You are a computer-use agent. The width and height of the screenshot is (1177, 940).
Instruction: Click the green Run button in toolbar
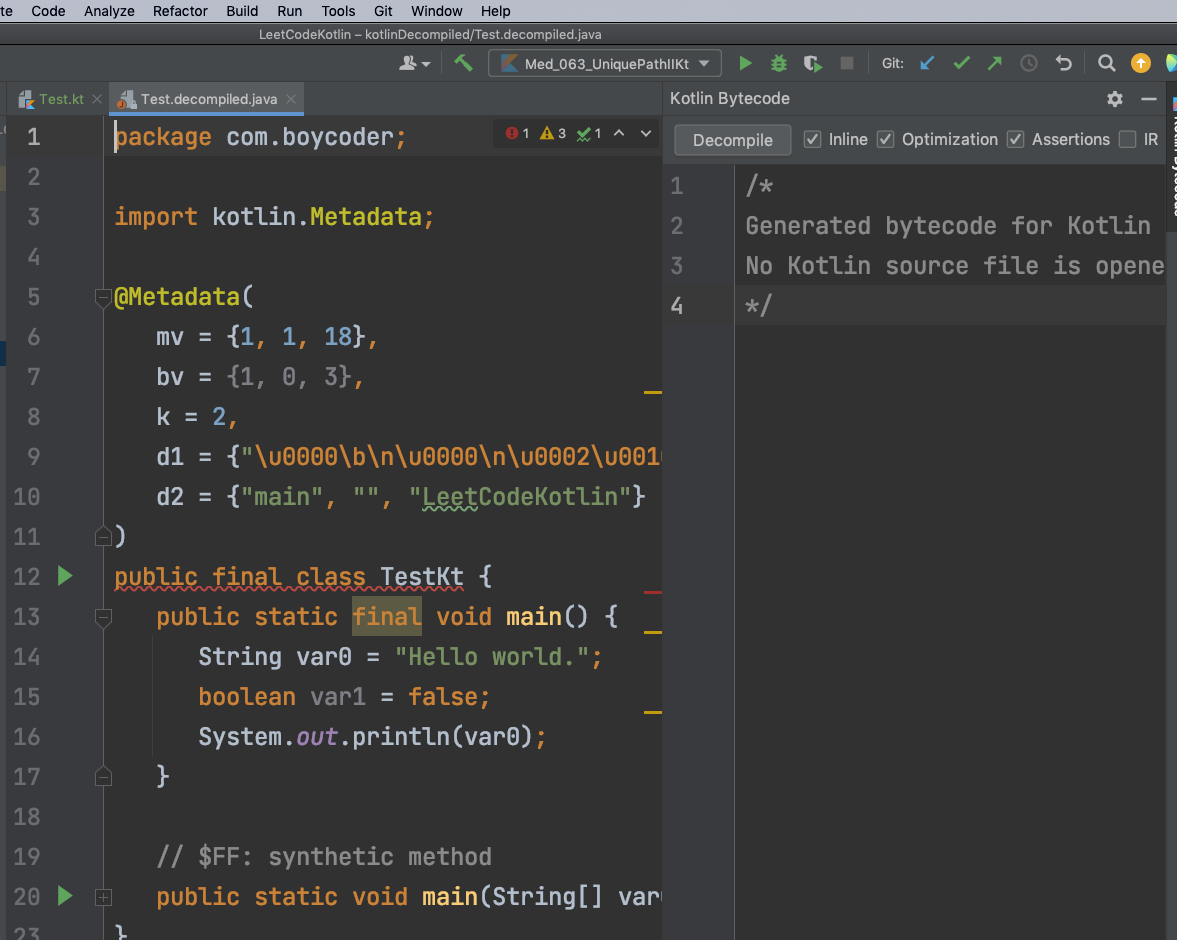745,63
